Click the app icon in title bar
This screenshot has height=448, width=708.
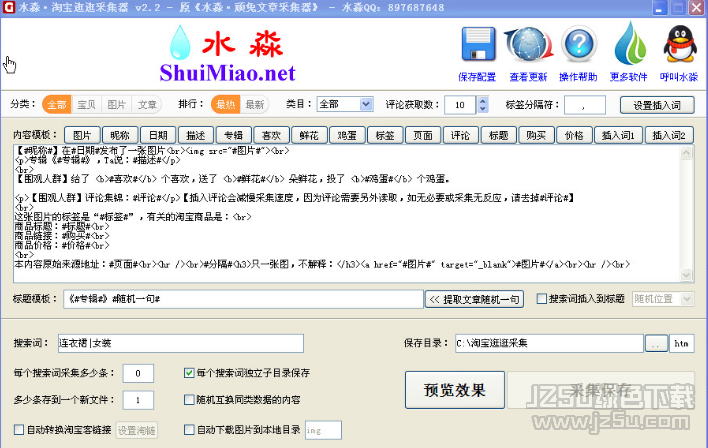point(9,7)
